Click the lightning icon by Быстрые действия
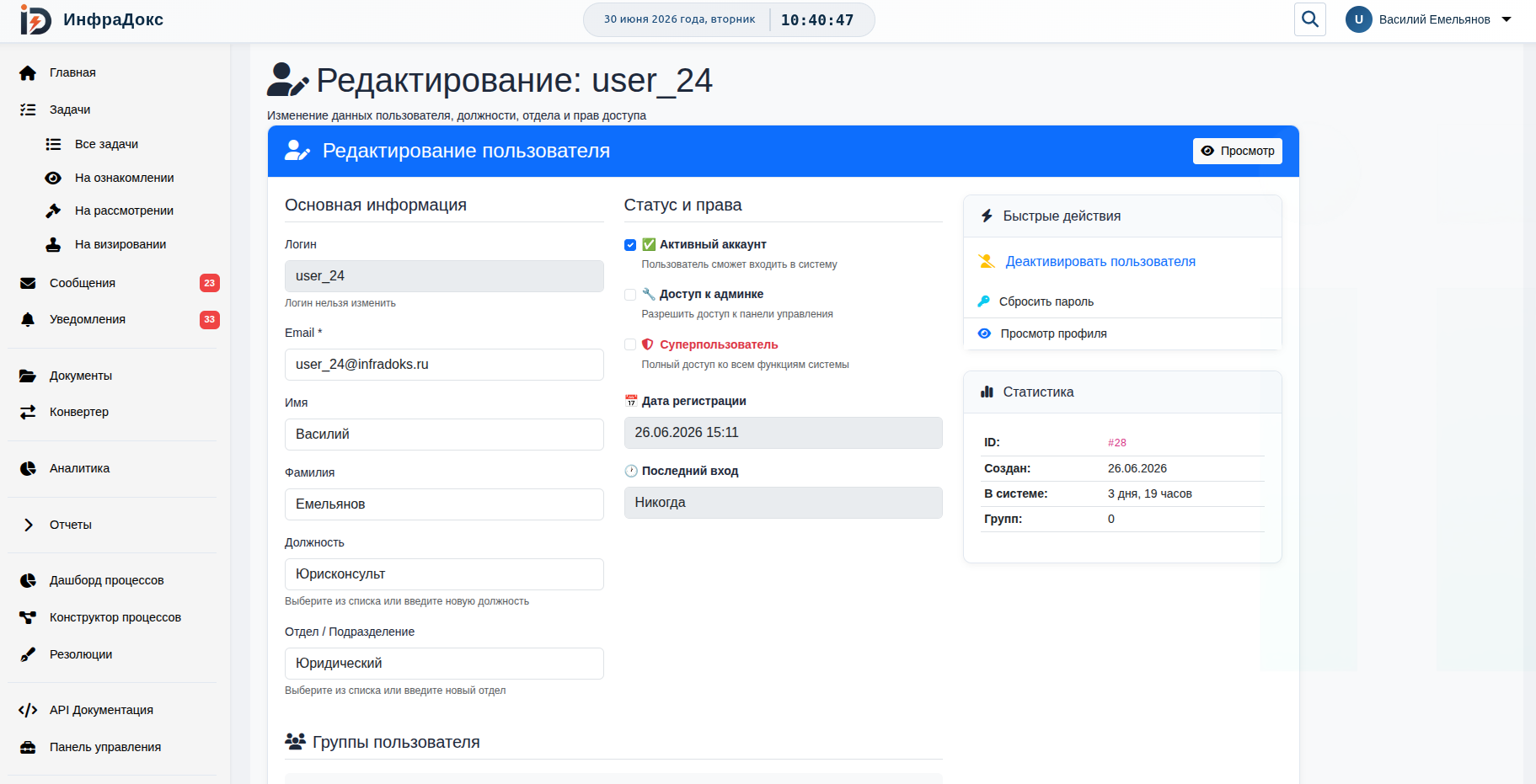1536x784 pixels. (x=987, y=216)
